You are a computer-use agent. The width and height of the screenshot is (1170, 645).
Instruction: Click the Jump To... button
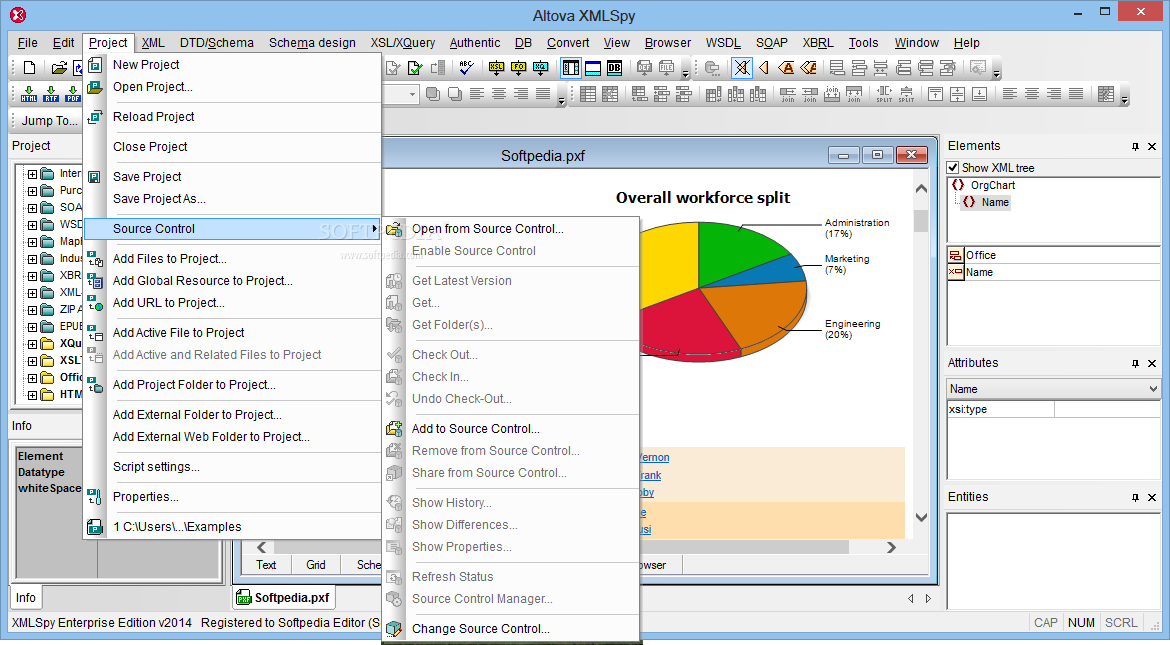click(x=49, y=121)
